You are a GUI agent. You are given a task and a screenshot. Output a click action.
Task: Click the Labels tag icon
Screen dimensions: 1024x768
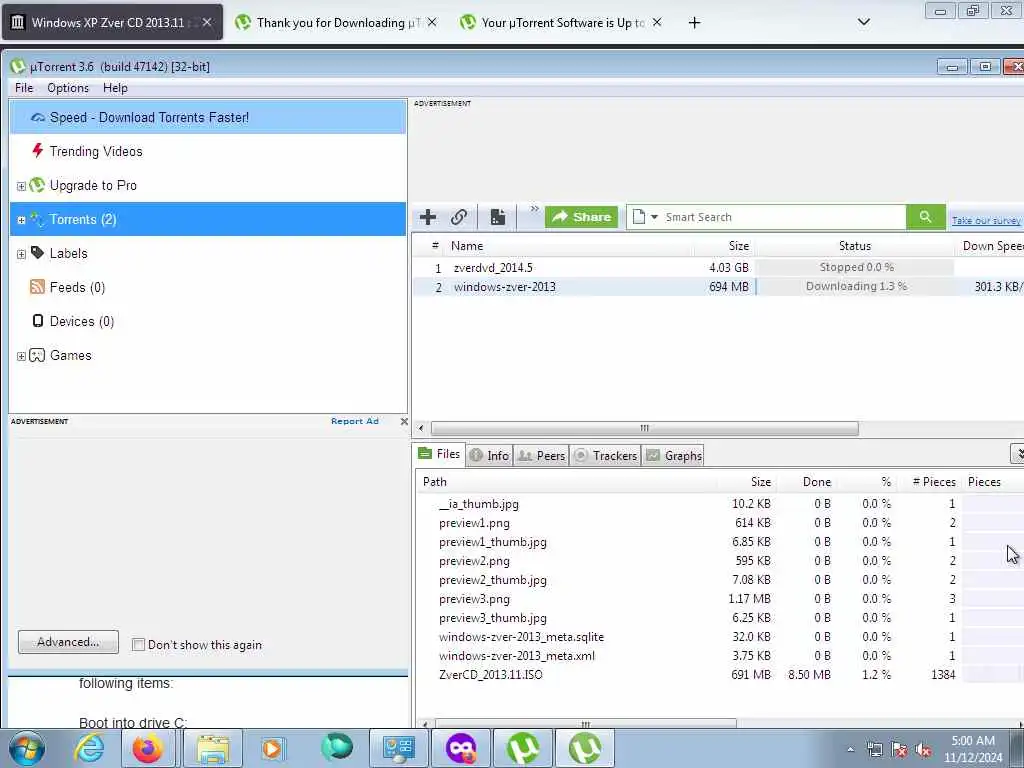click(38, 253)
